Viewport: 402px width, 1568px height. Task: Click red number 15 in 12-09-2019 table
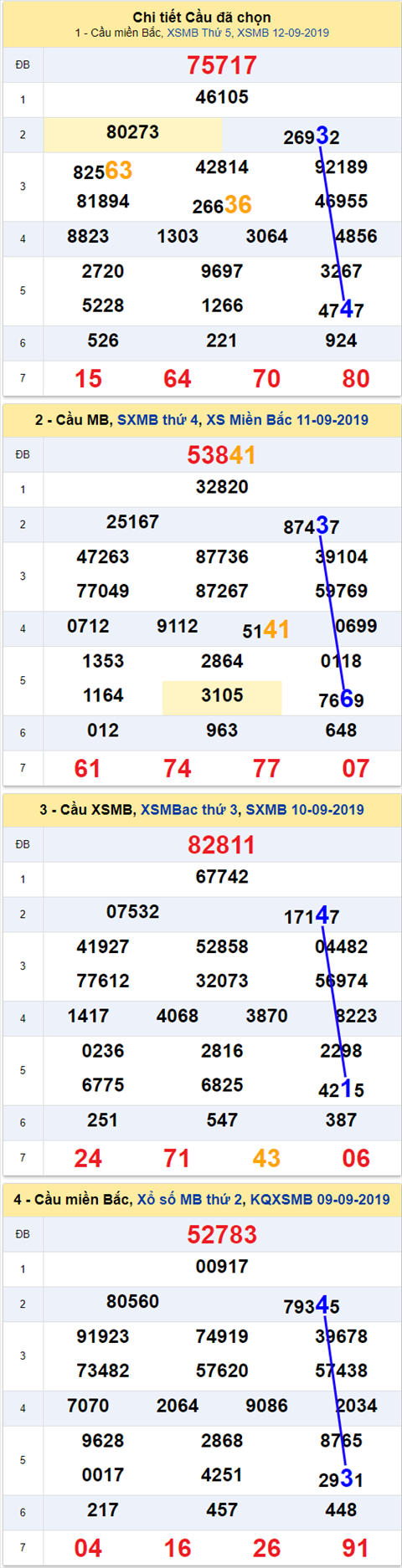(x=88, y=379)
